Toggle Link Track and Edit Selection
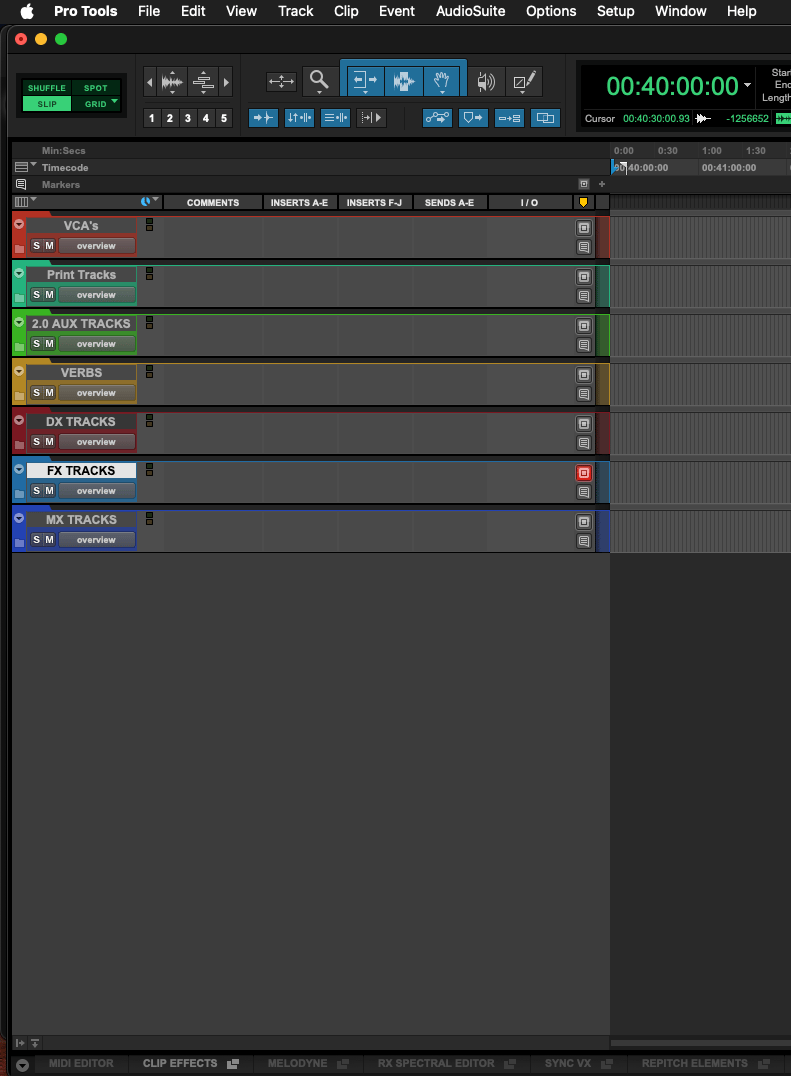 [335, 118]
